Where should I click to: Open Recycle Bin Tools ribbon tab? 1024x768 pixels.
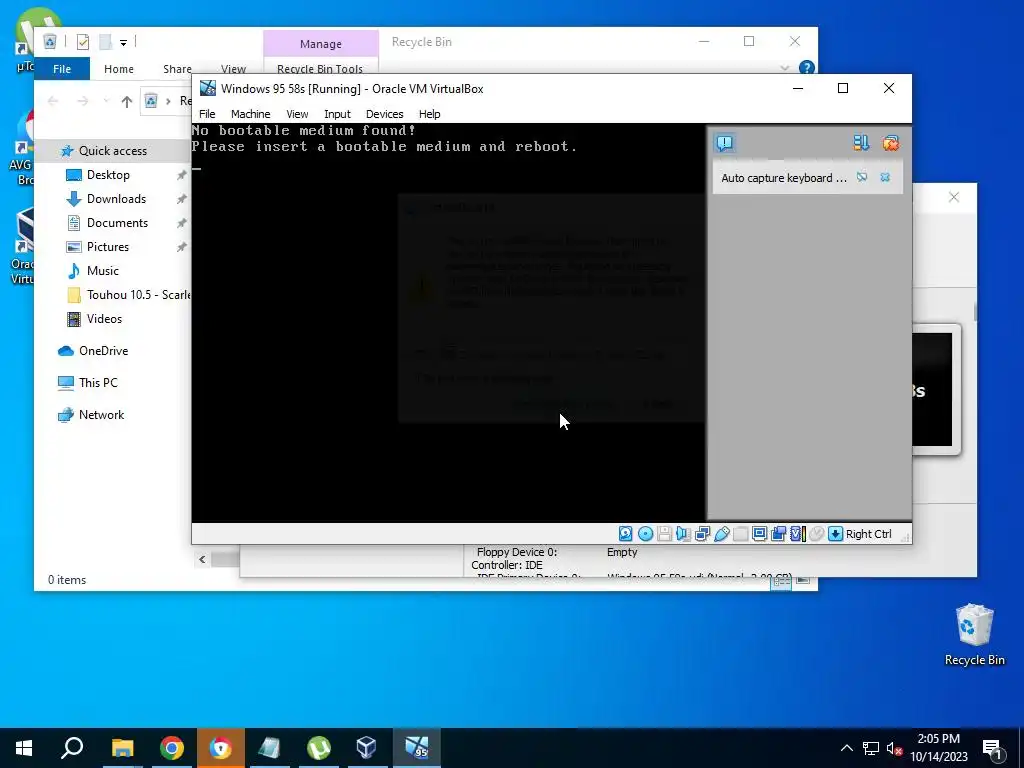[x=320, y=68]
